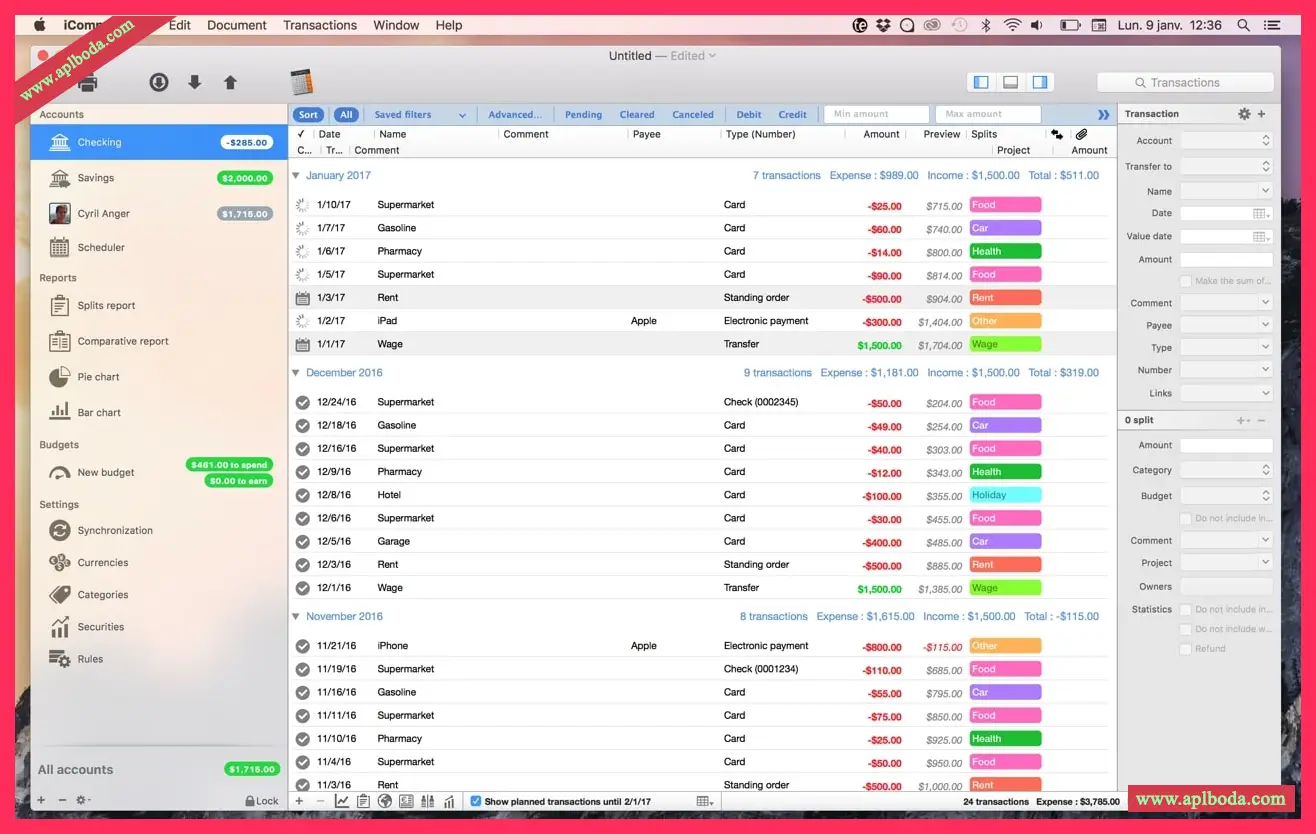Collapse the November 2016 group
This screenshot has height=834, width=1316.
pos(296,616)
